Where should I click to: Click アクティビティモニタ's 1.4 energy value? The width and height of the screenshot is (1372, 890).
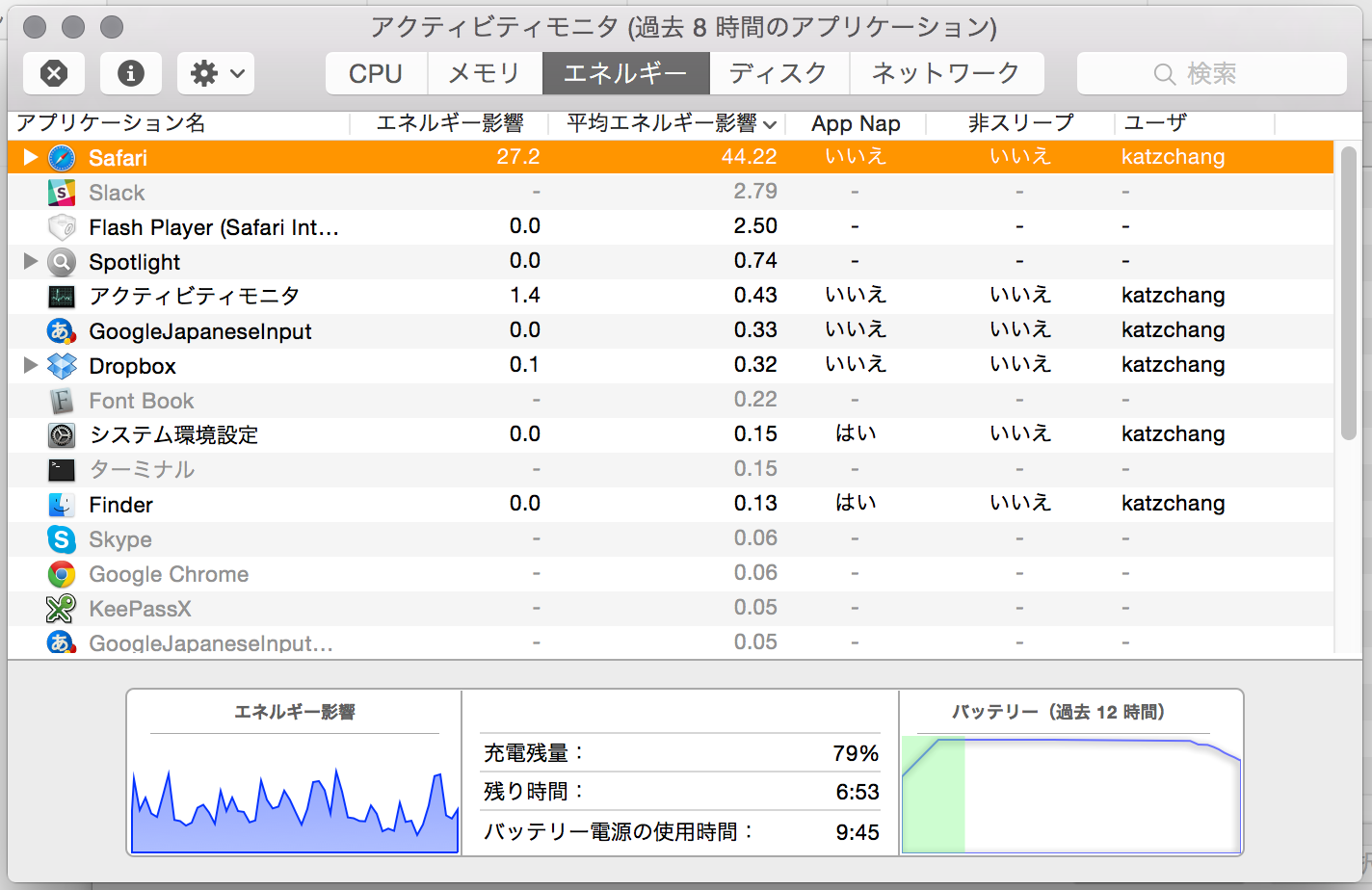point(525,295)
